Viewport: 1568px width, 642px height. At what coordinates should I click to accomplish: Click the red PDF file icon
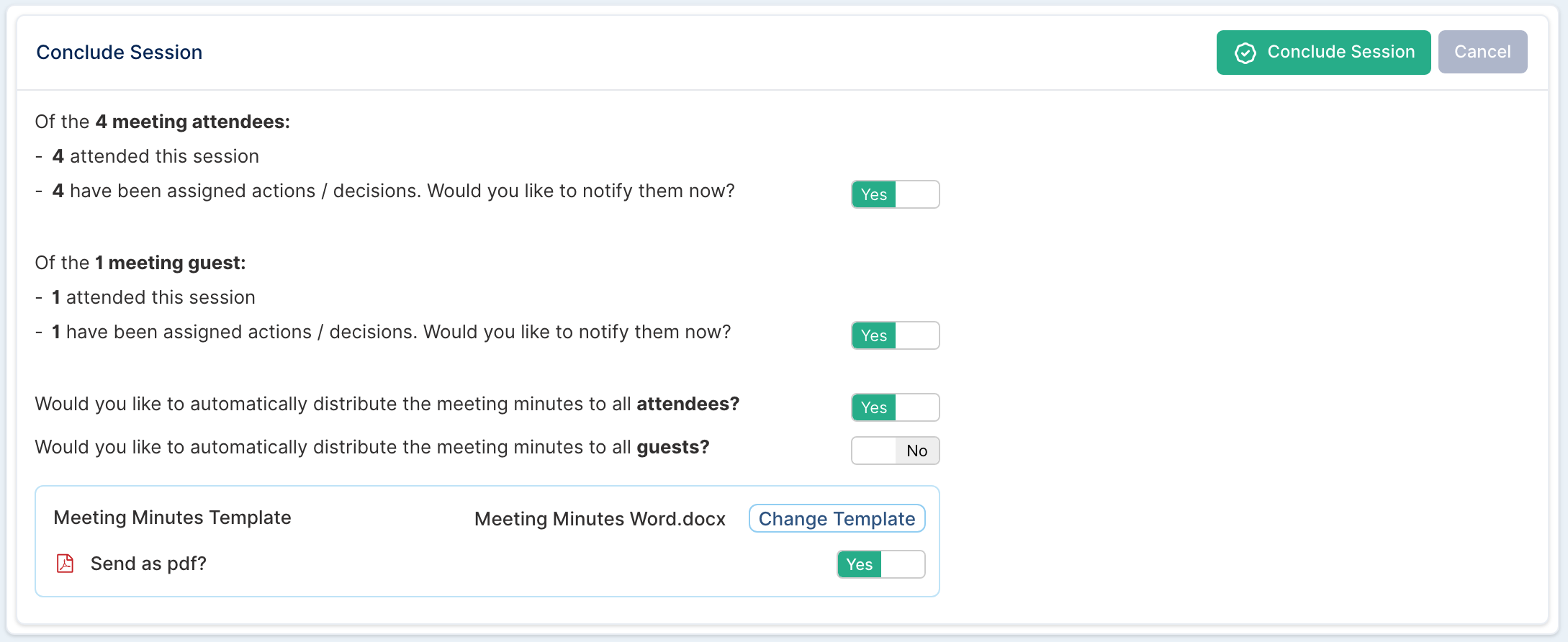click(x=66, y=564)
